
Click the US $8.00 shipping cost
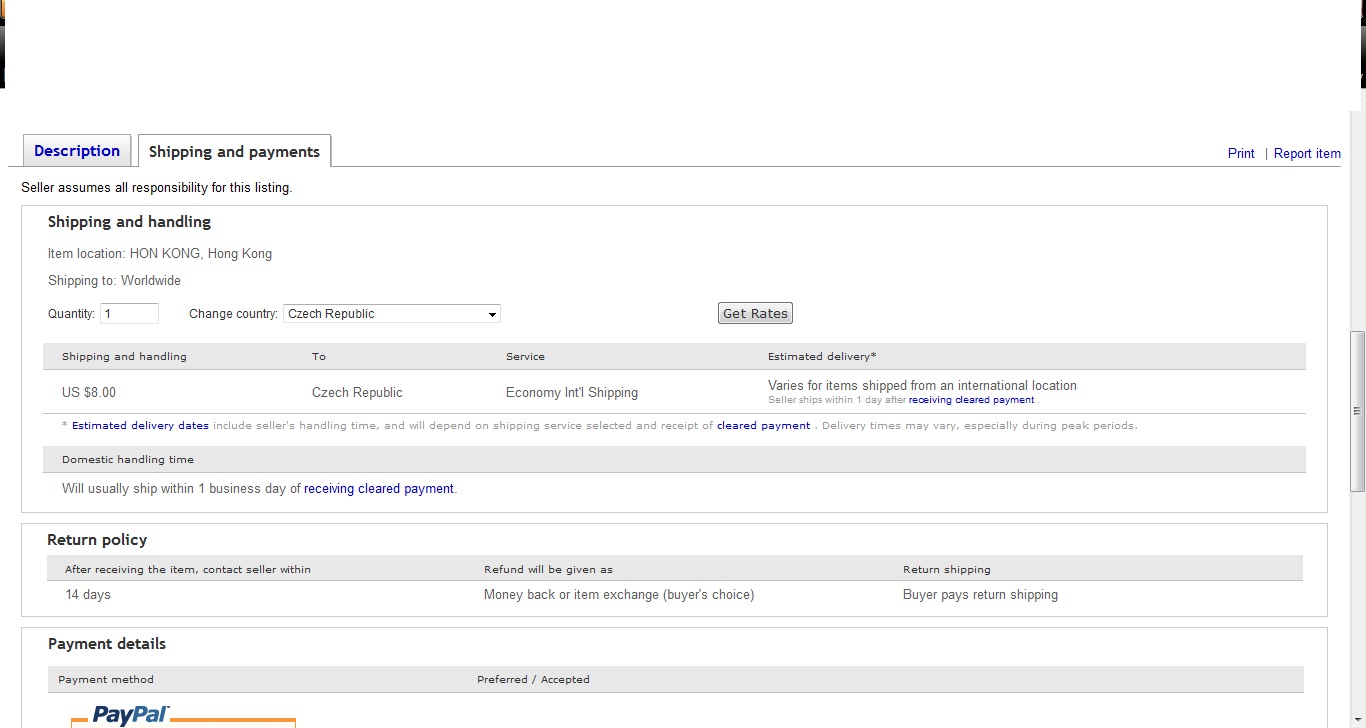click(89, 393)
